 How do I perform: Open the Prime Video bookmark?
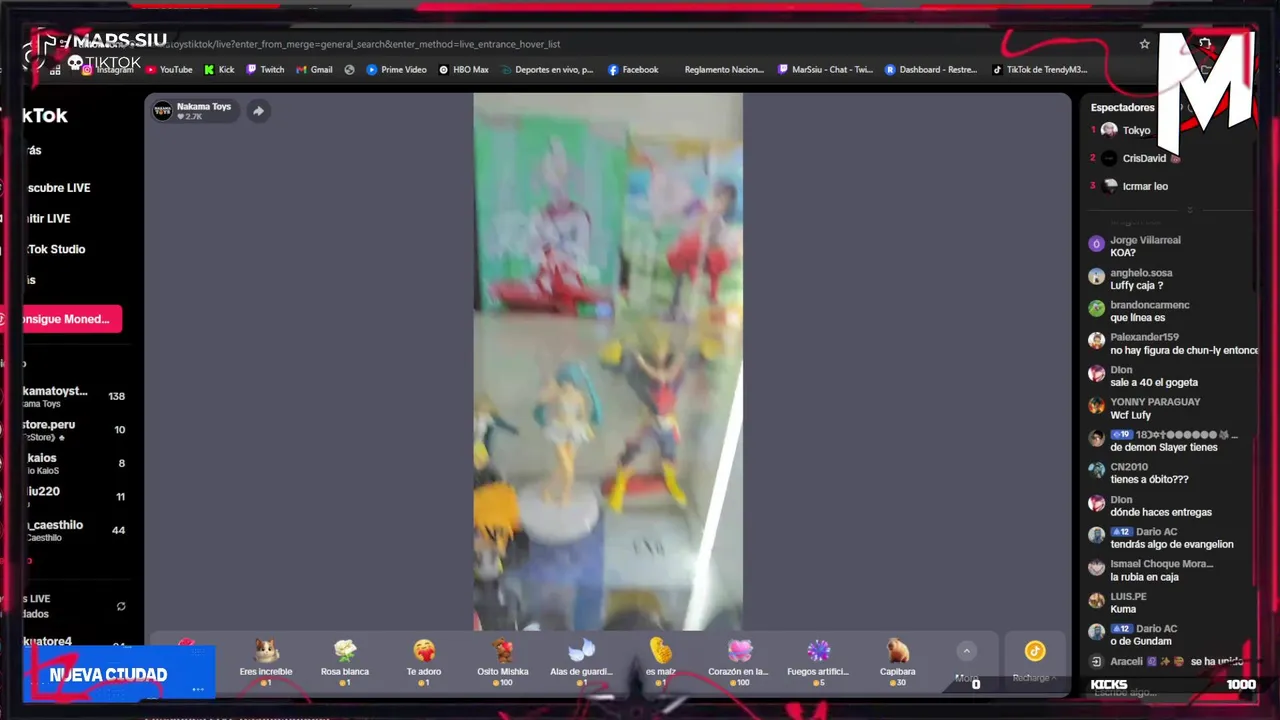click(397, 70)
